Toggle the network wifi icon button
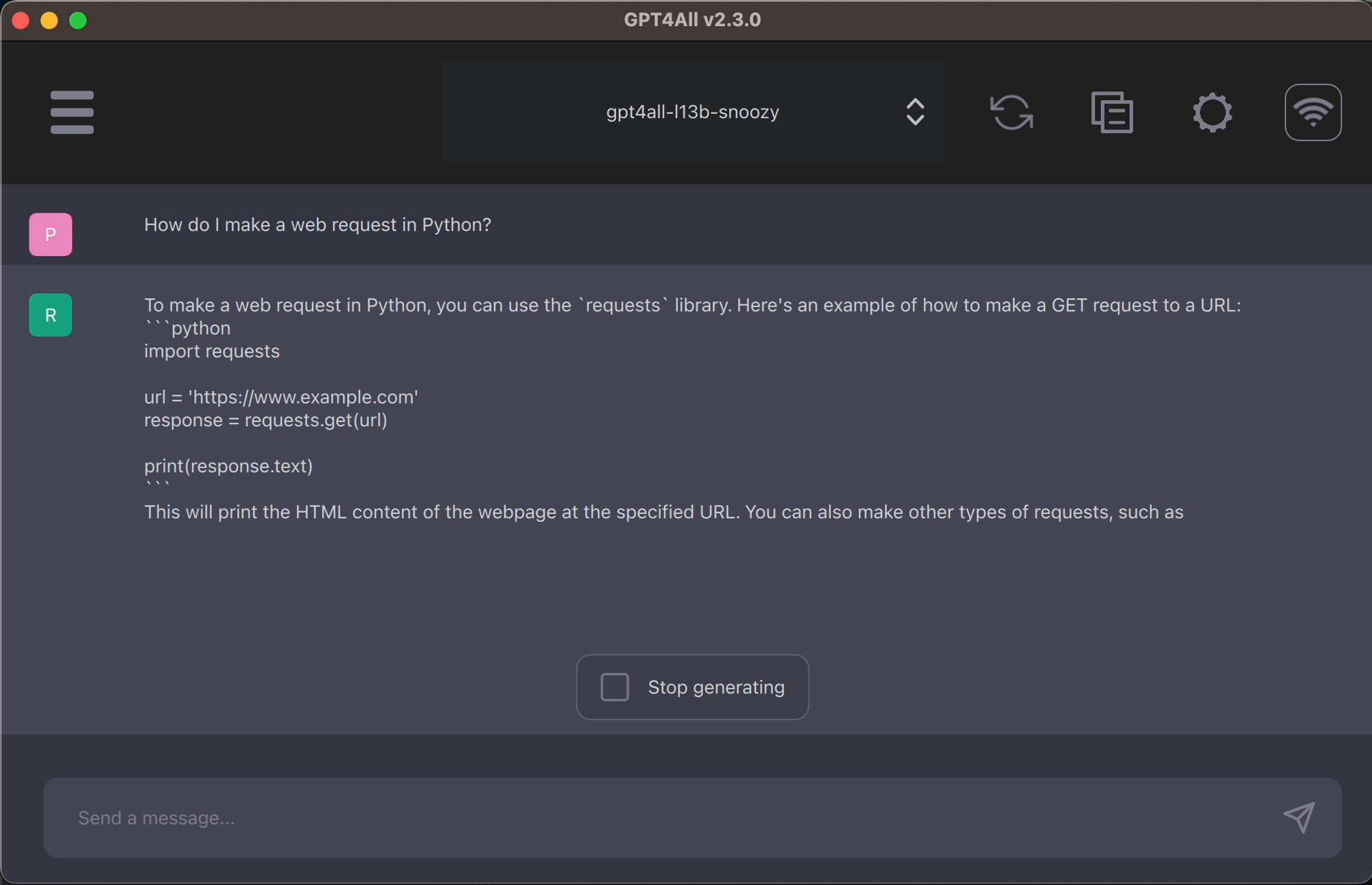1372x885 pixels. click(x=1312, y=112)
